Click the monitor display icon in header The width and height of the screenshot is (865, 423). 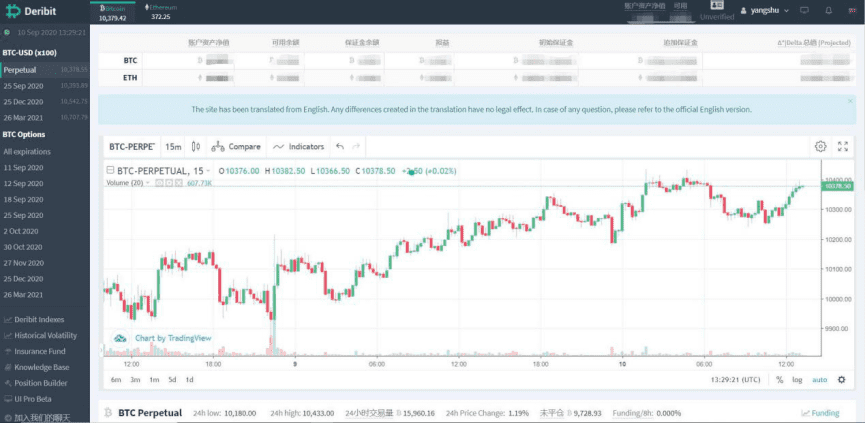[x=804, y=10]
